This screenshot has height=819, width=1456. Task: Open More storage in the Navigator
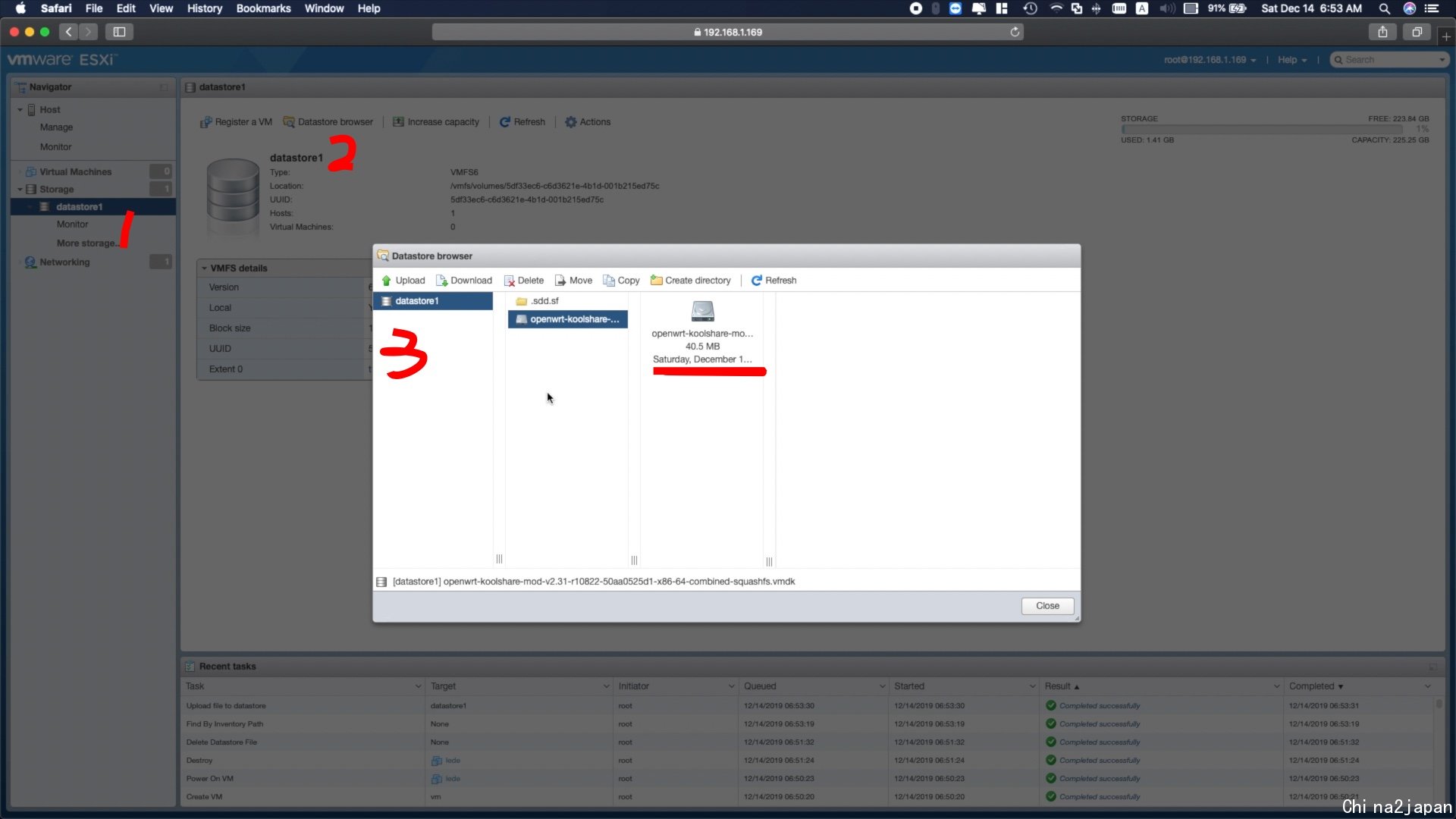point(86,243)
